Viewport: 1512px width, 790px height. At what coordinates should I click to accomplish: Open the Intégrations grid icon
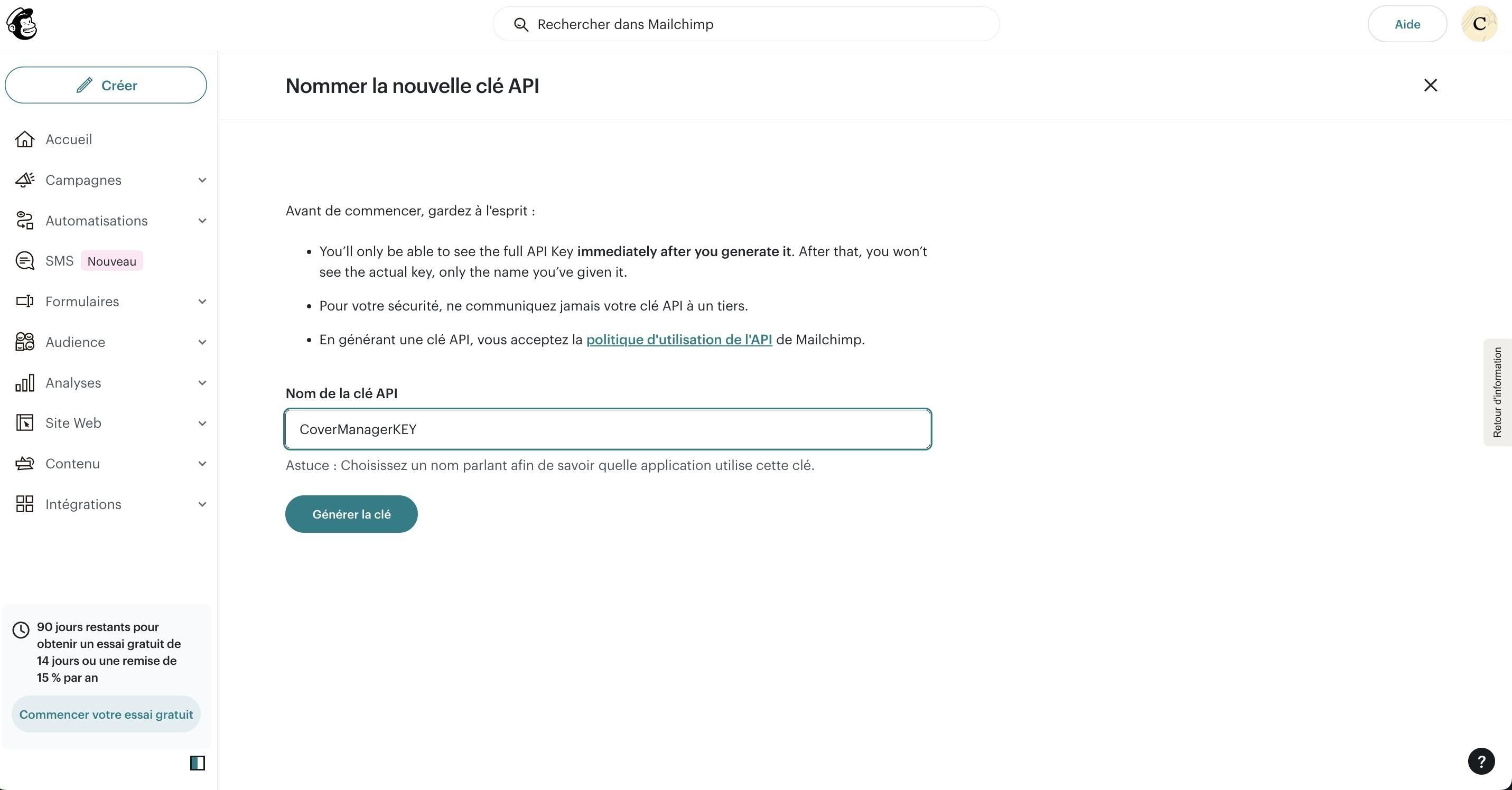(x=25, y=504)
